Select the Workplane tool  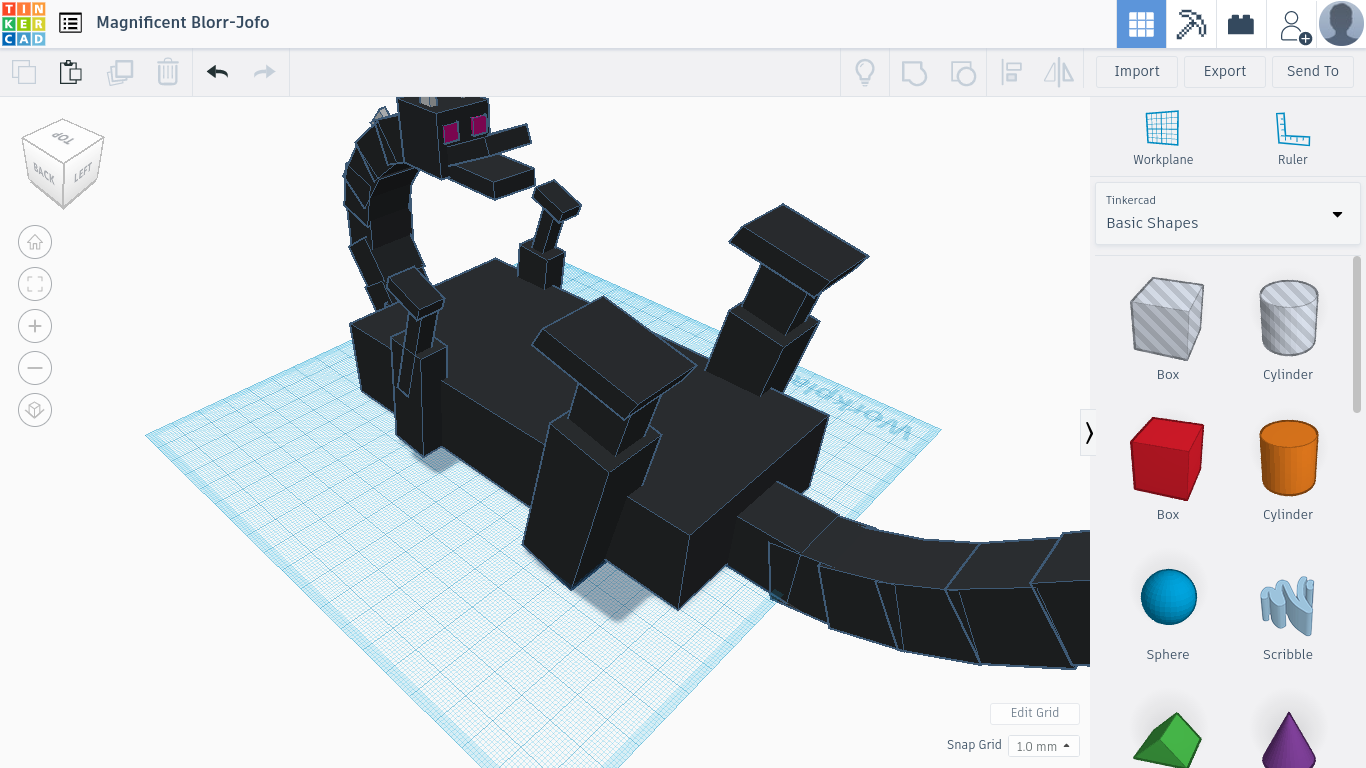click(x=1163, y=138)
